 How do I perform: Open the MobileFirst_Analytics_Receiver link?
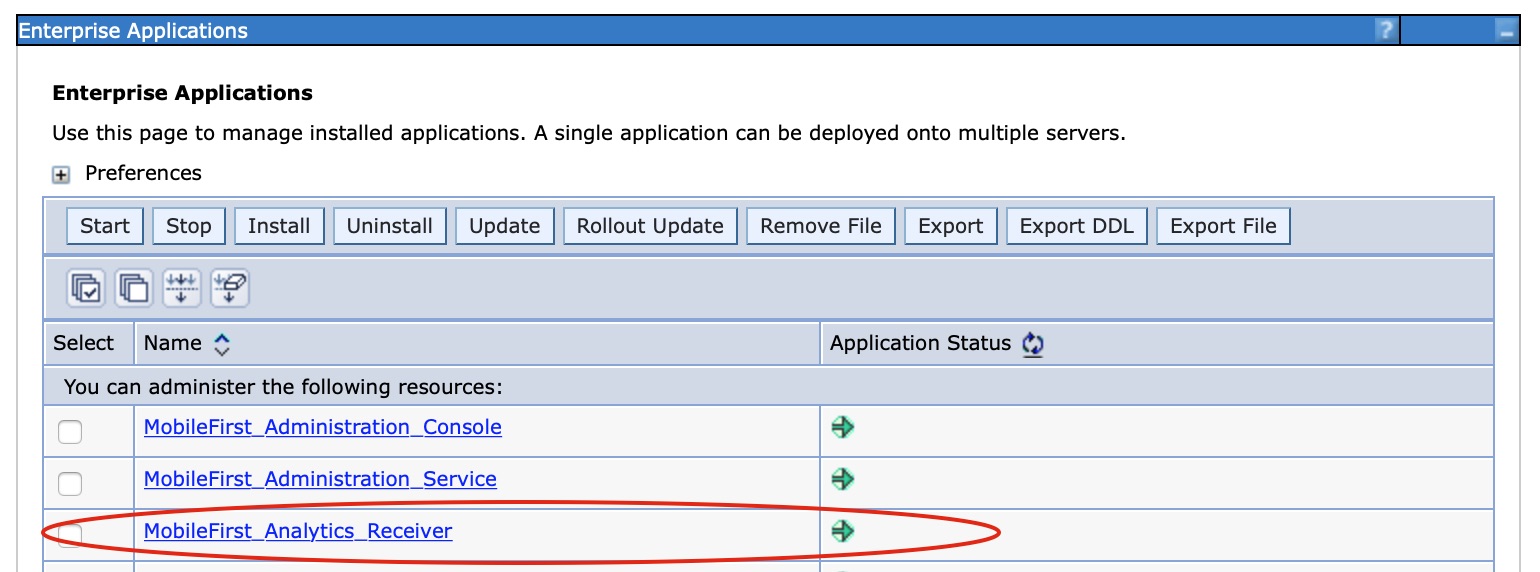tap(298, 531)
